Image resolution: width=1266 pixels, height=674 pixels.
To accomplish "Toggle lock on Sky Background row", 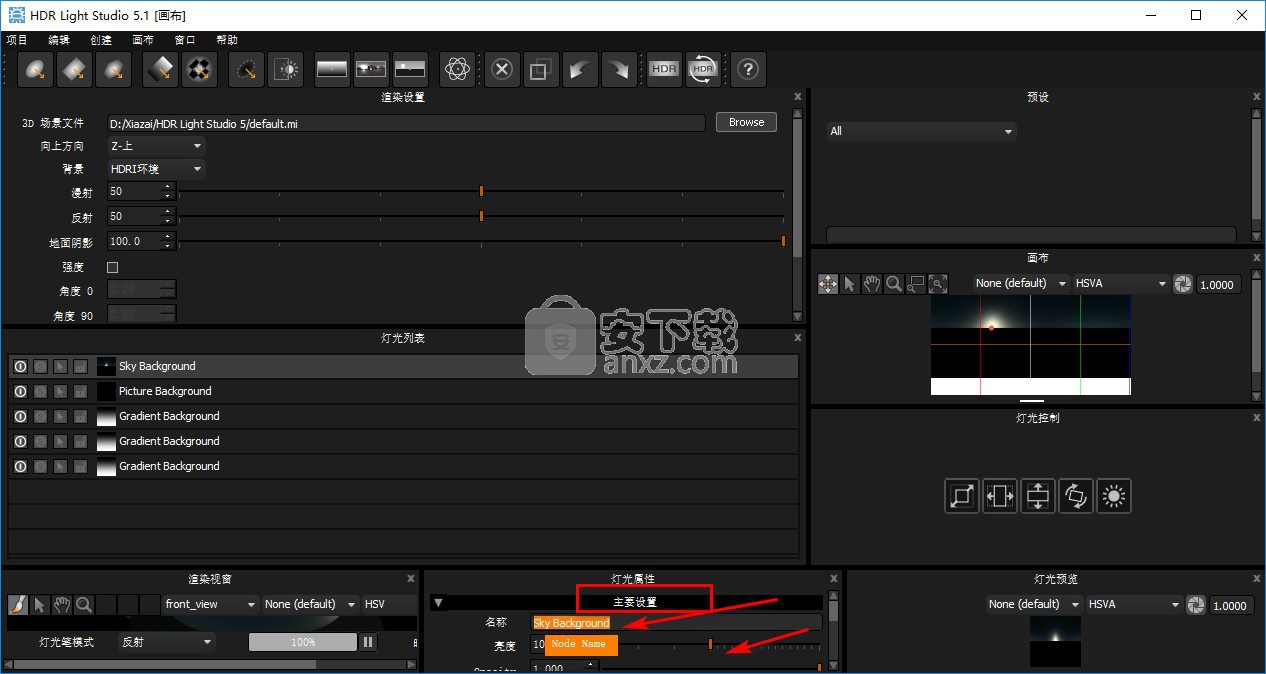I will pos(80,366).
